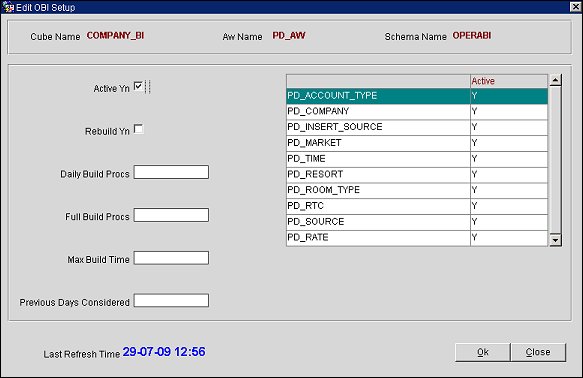Click the Active cell for PD_RATE
Screen dimensions: 583x378
509,238
